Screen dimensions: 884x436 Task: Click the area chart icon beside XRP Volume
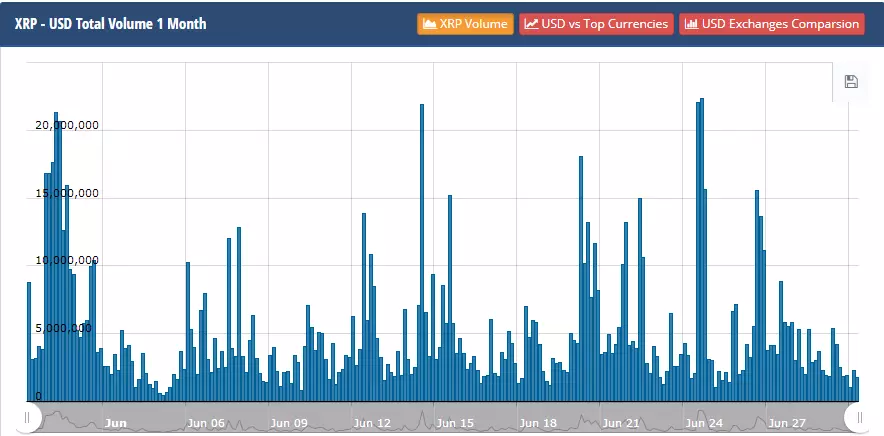click(430, 24)
